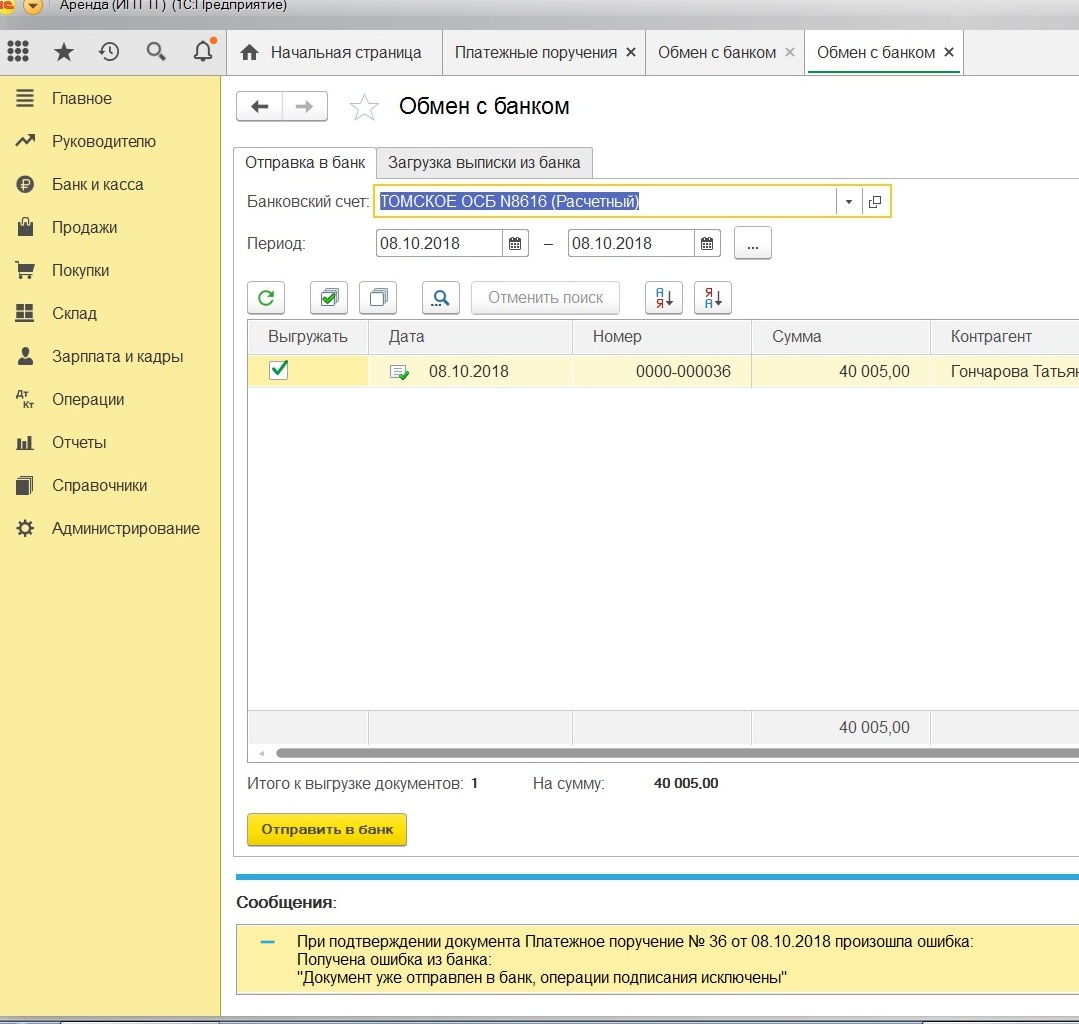Open calendar for period end date
The width and height of the screenshot is (1079, 1024).
pos(706,243)
